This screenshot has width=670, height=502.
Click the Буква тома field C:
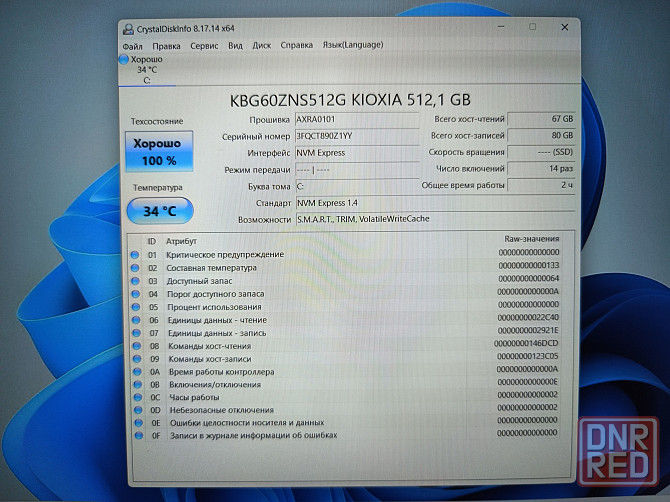357,186
